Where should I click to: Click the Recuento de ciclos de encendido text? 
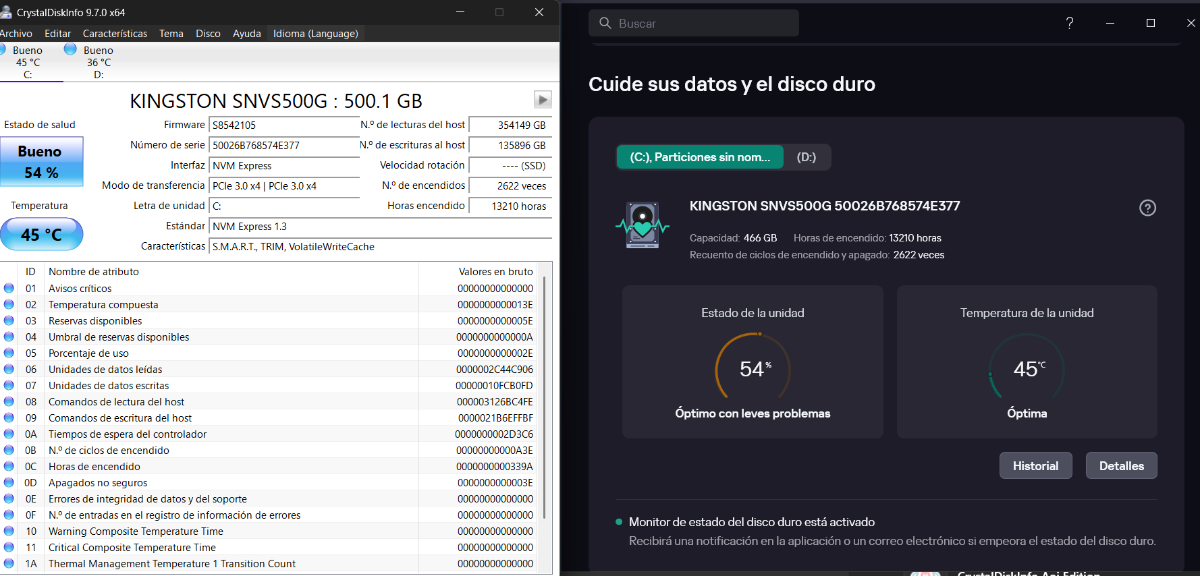(817, 255)
